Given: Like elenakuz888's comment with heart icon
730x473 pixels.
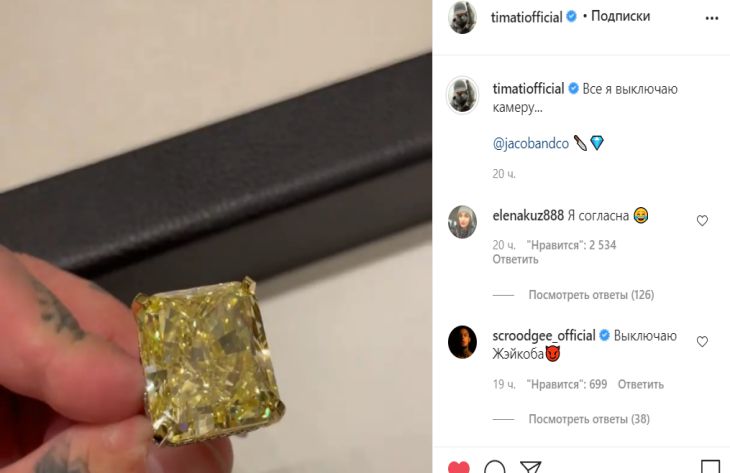Looking at the screenshot, I should (702, 220).
